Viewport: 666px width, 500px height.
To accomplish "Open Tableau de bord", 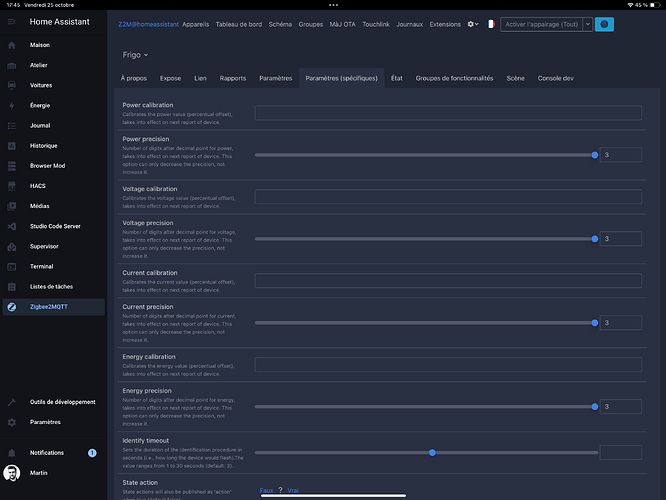I will [239, 24].
